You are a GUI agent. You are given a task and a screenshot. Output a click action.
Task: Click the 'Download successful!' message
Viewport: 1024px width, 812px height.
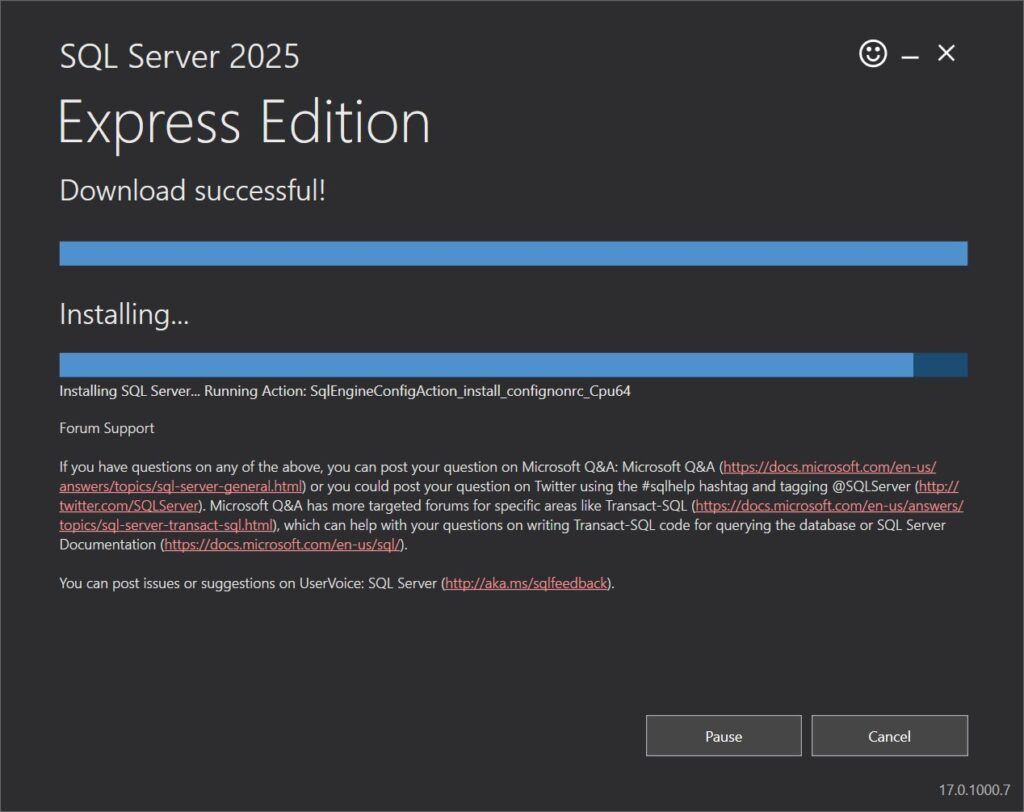coord(193,191)
